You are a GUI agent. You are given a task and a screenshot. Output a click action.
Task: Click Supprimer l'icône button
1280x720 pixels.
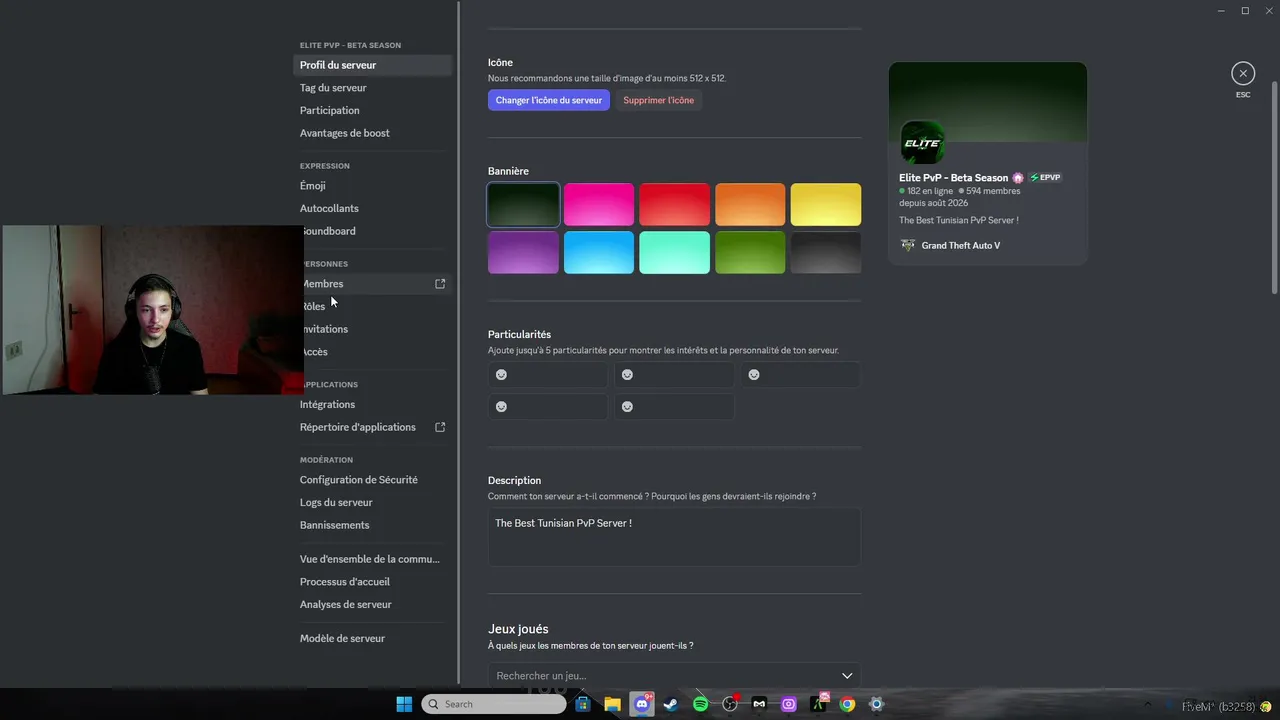658,100
